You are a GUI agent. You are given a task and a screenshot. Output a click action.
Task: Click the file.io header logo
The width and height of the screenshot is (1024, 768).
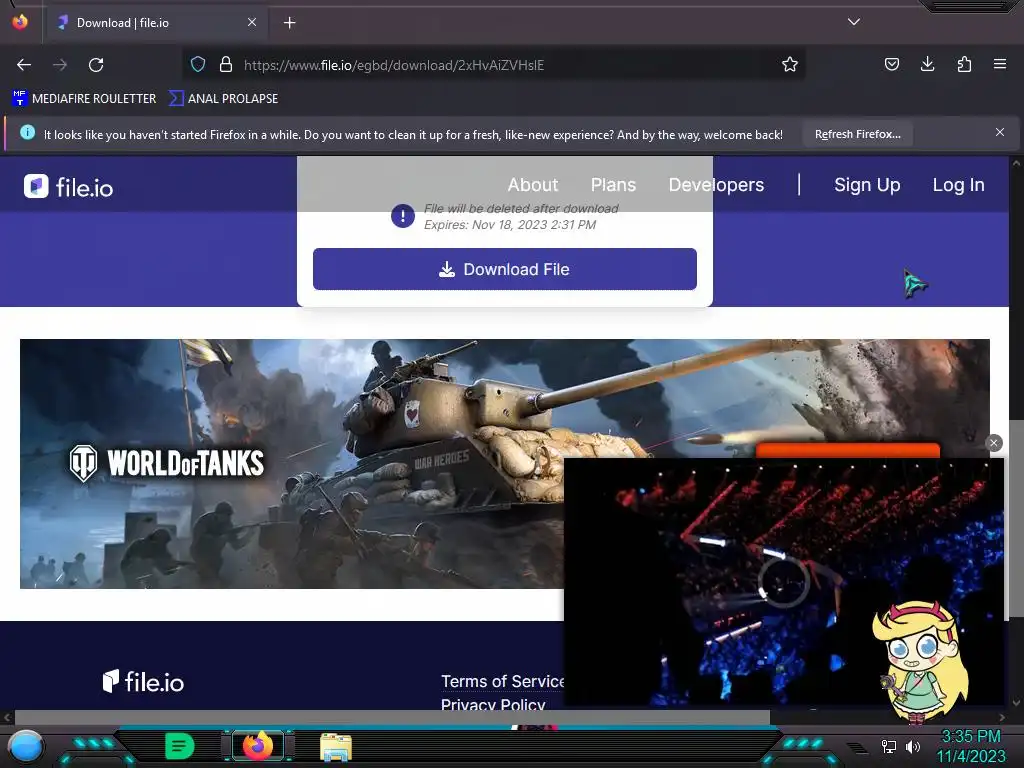point(69,187)
